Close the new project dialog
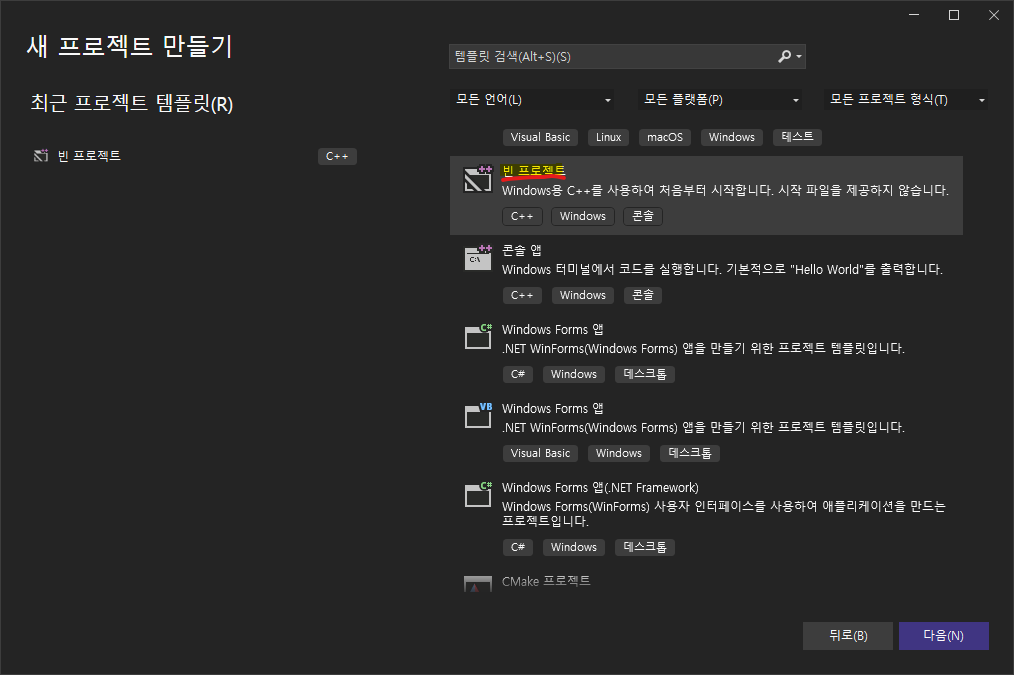 994,15
